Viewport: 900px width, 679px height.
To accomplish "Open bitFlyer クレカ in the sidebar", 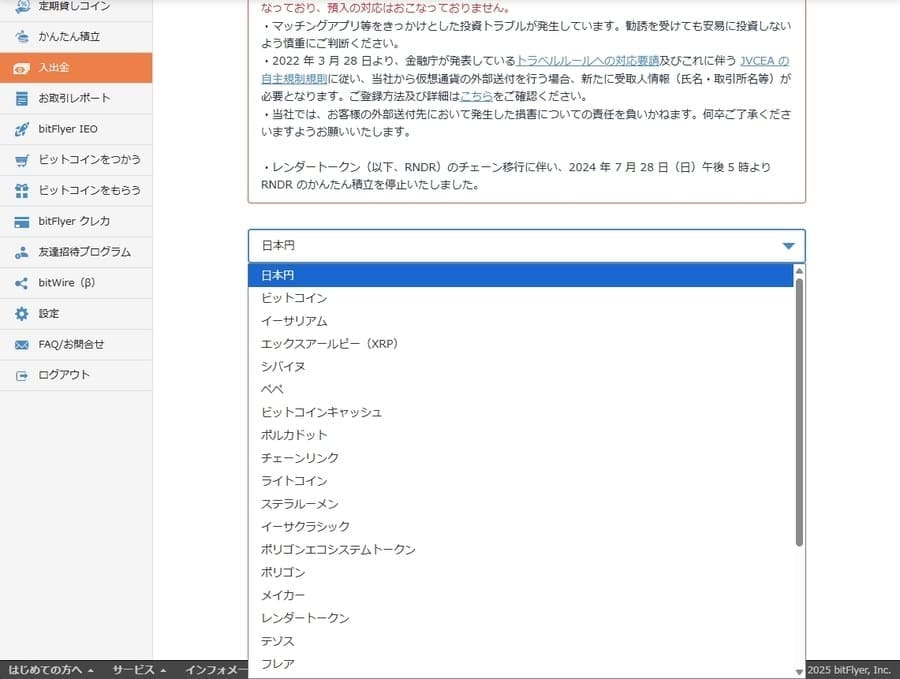I will (76, 221).
